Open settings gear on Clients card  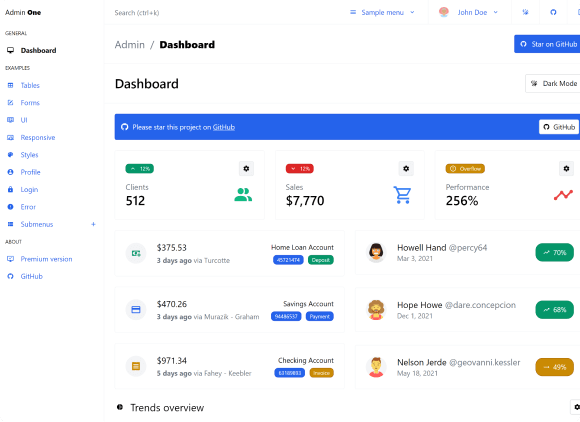246,169
